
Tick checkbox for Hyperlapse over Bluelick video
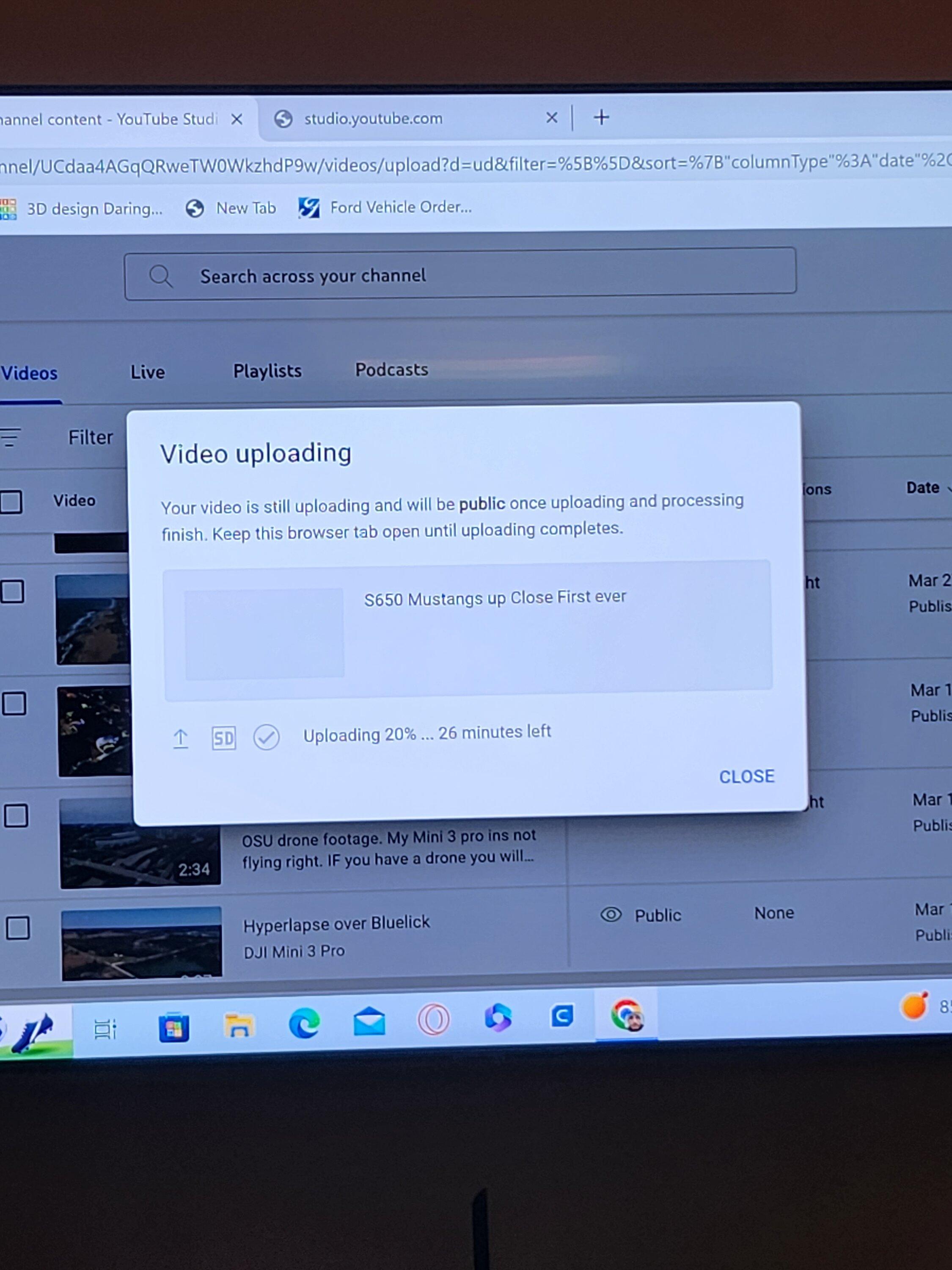click(18, 928)
